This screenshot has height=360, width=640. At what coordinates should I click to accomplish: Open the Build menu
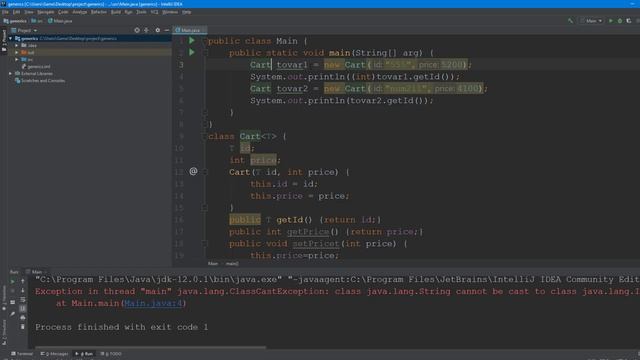116,12
